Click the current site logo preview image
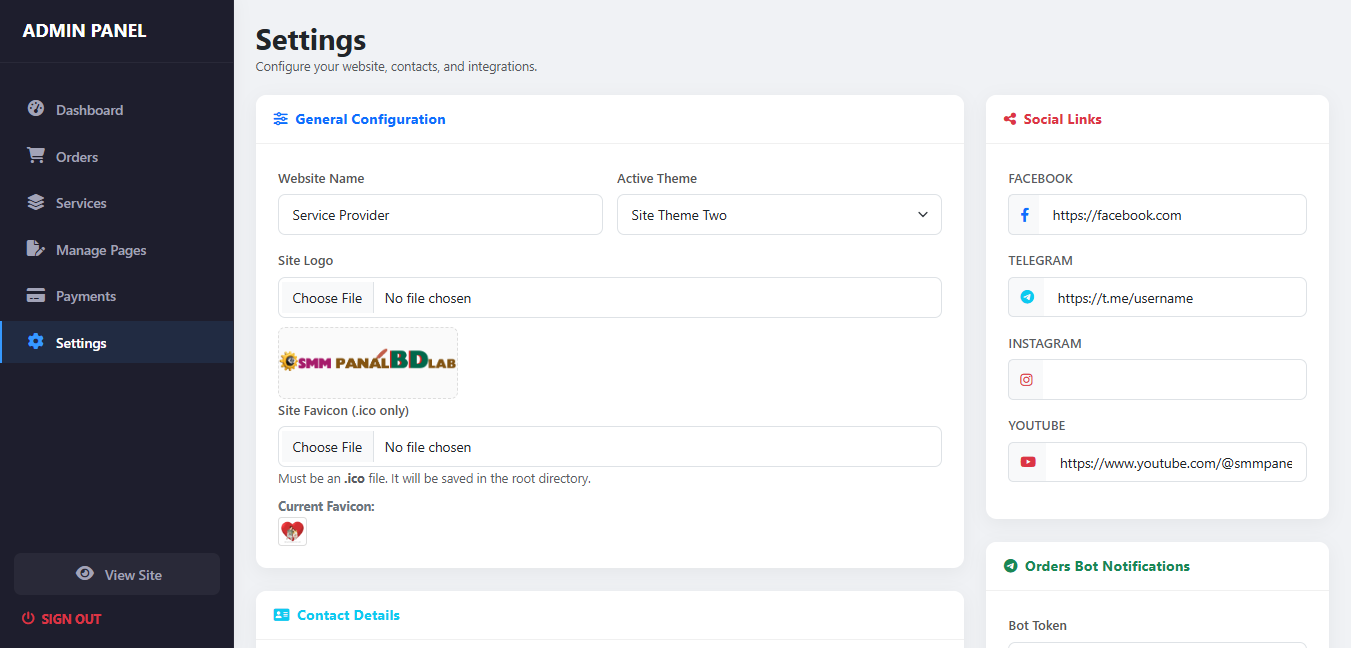This screenshot has height=648, width=1351. (x=368, y=362)
